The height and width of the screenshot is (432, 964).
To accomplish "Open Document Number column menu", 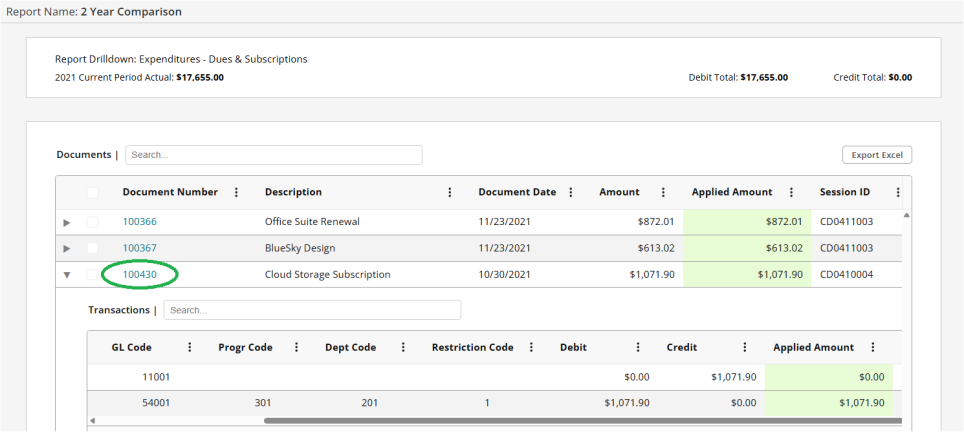I will pyautogui.click(x=236, y=192).
